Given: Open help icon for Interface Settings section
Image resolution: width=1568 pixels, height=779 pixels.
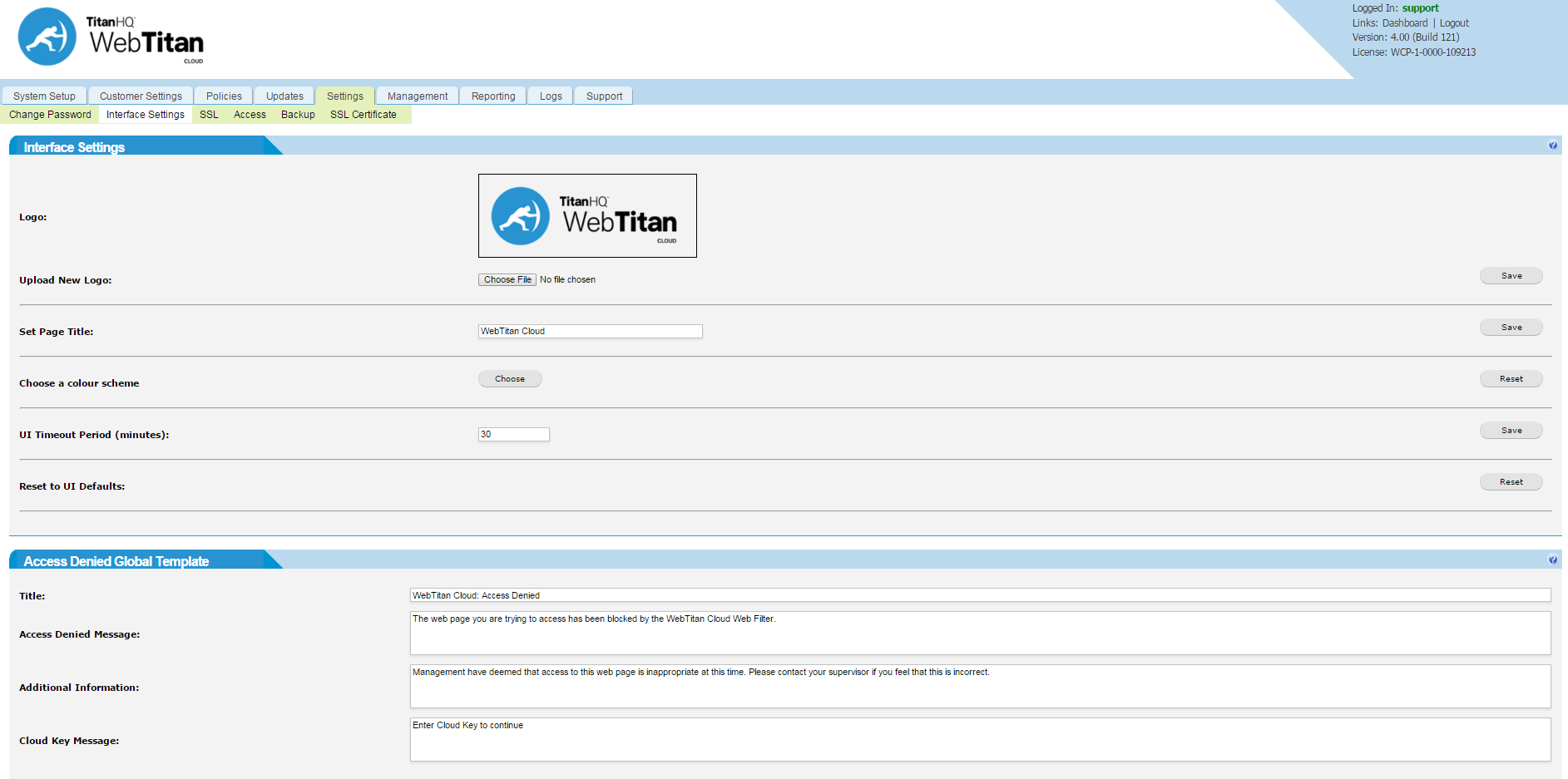Looking at the screenshot, I should (1552, 145).
